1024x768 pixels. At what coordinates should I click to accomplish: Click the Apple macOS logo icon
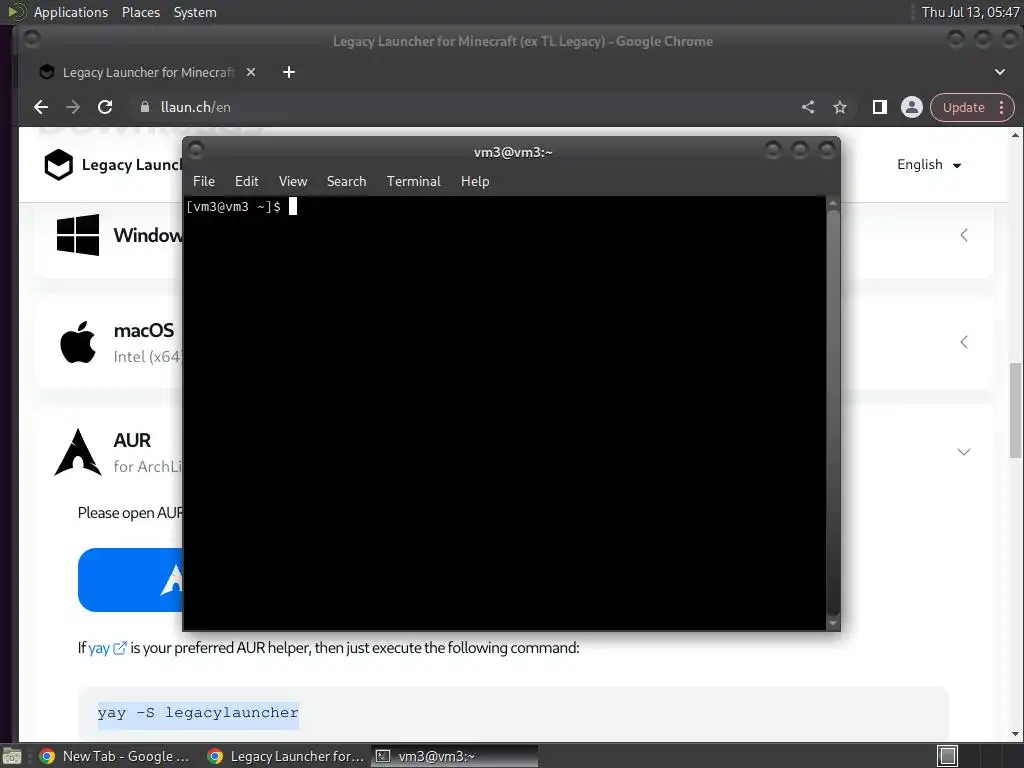pyautogui.click(x=78, y=342)
